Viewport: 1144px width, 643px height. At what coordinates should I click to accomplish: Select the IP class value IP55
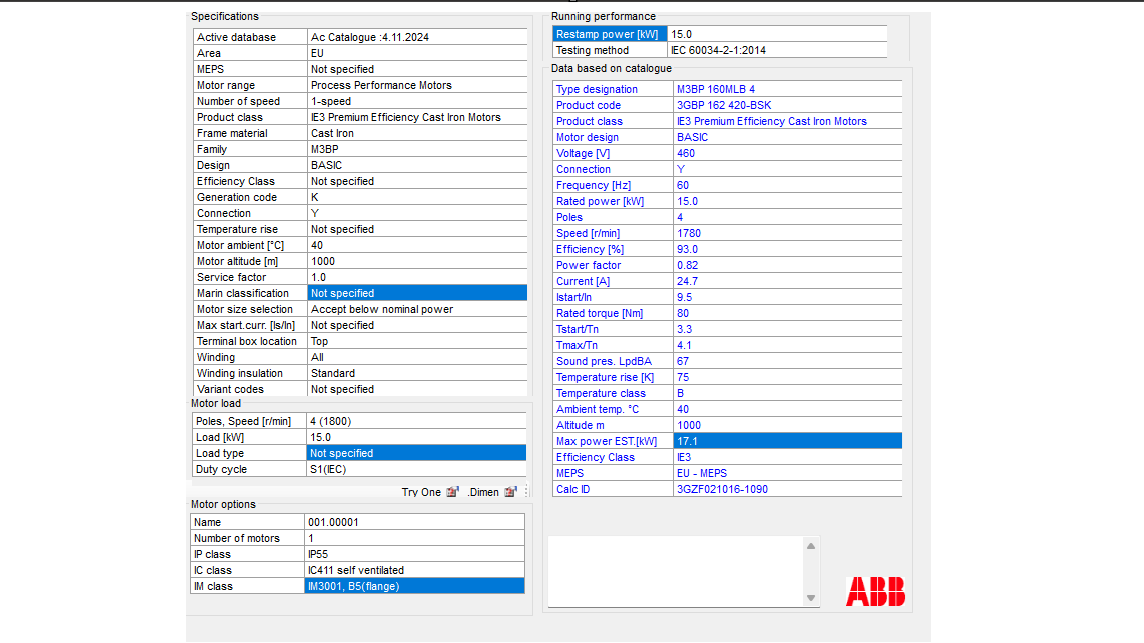tap(414, 554)
